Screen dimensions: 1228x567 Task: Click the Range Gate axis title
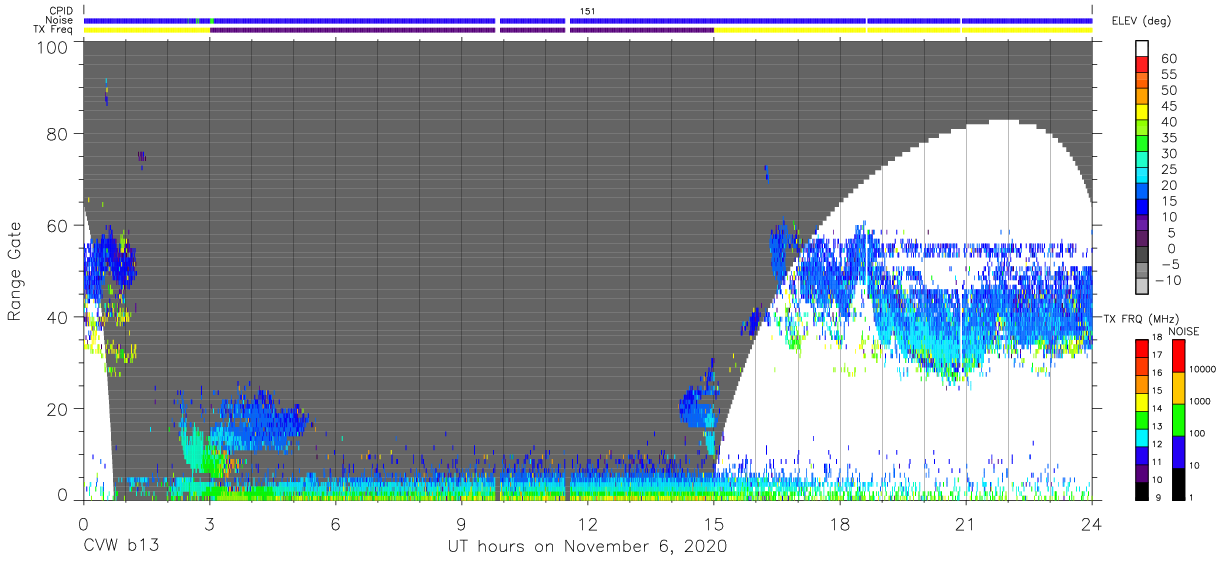pyautogui.click(x=15, y=272)
